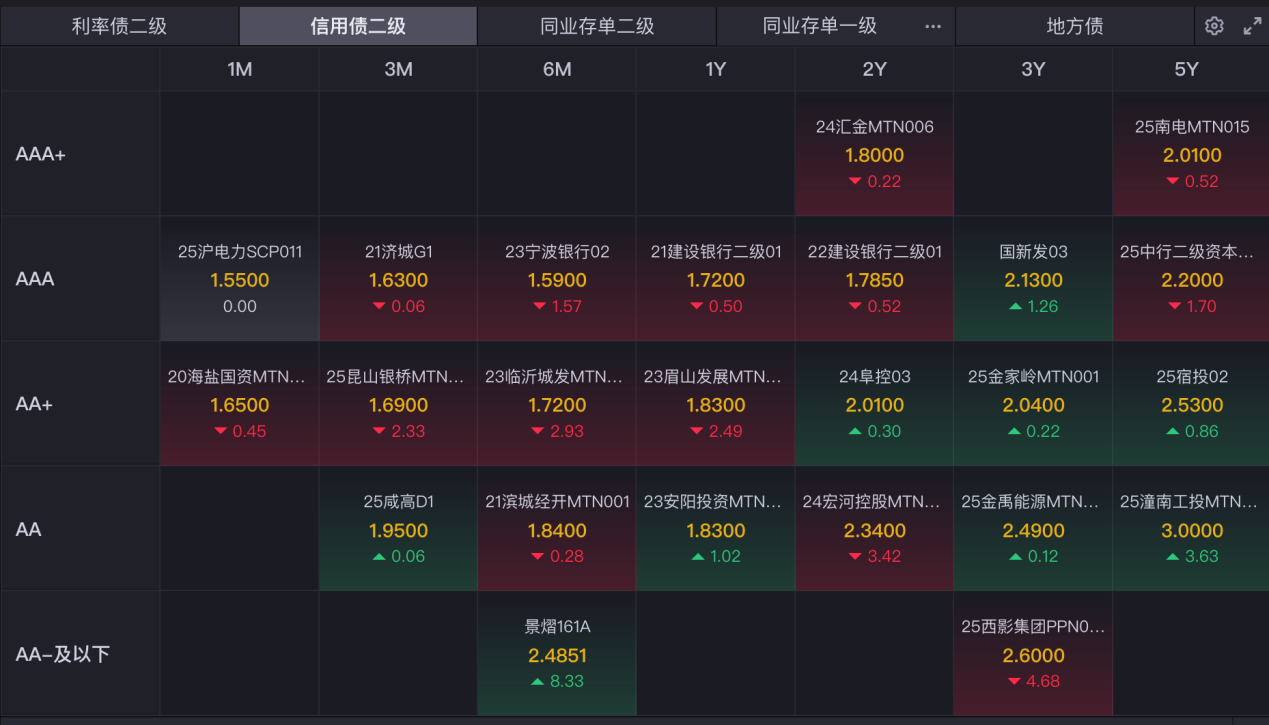The image size is (1269, 725).
Task: Open the 25南电MTN015 bond cell
Action: [1192, 154]
